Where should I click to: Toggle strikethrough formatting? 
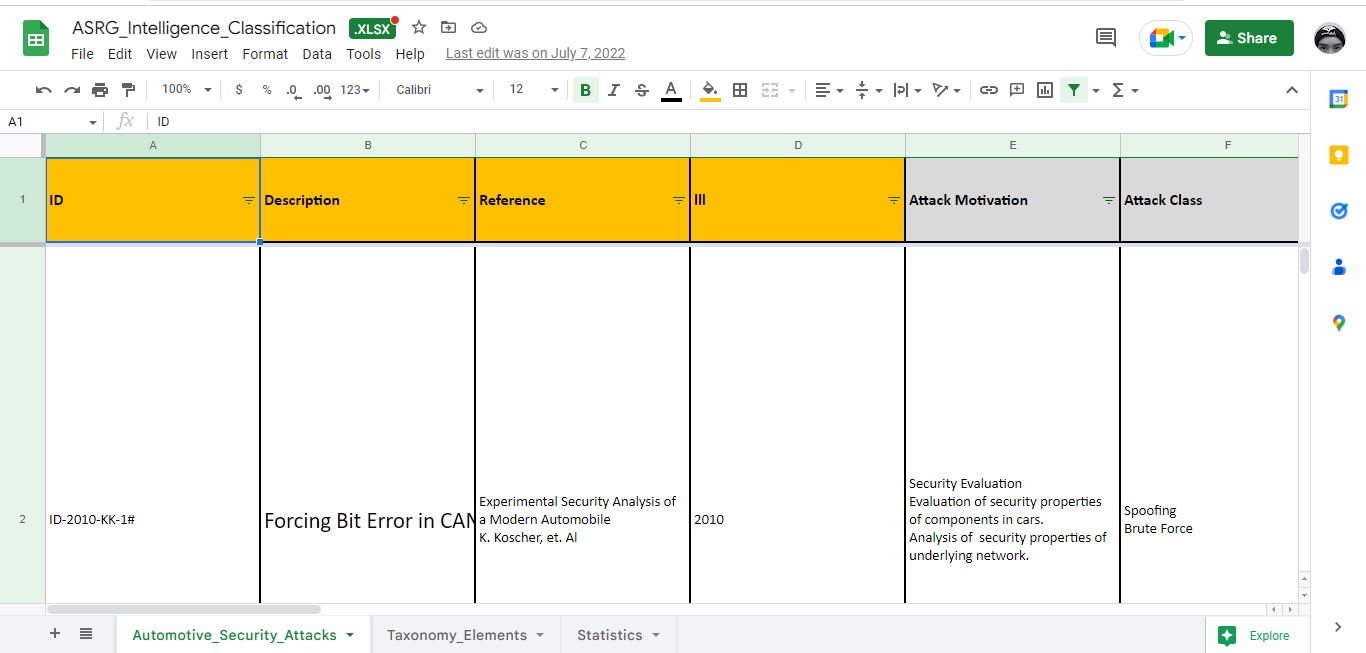click(x=642, y=90)
